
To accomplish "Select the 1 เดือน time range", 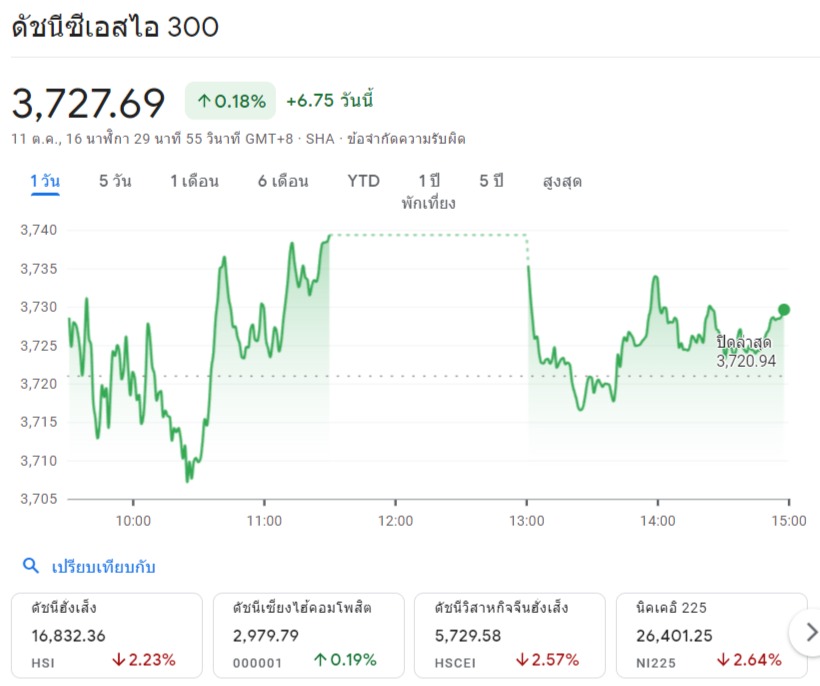I will click(194, 182).
